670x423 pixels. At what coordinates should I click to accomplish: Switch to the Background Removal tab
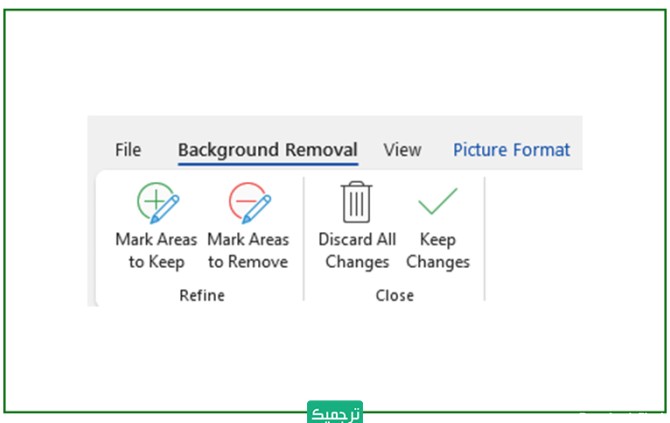click(x=267, y=150)
